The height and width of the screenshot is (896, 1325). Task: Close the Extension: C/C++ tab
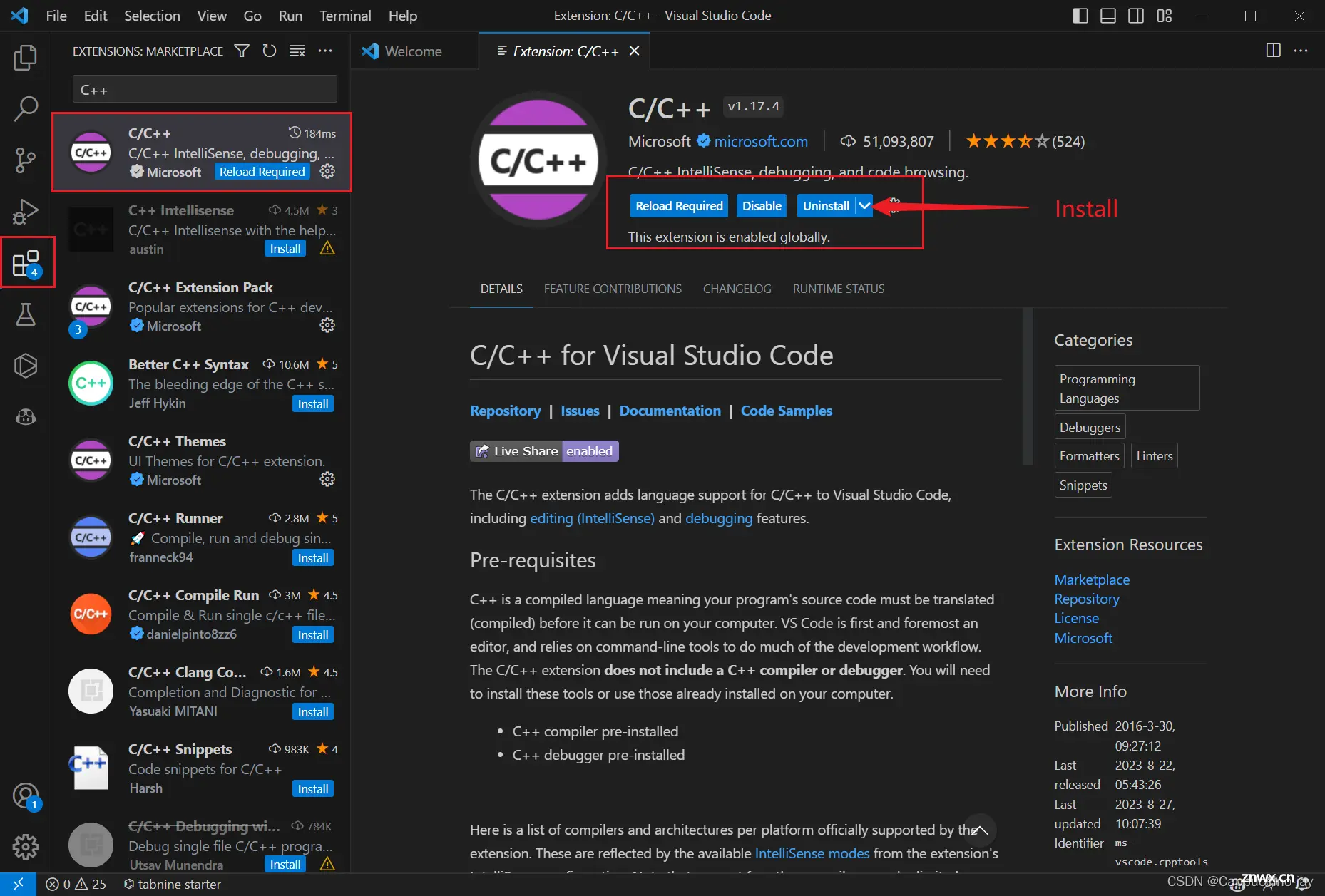pos(635,51)
